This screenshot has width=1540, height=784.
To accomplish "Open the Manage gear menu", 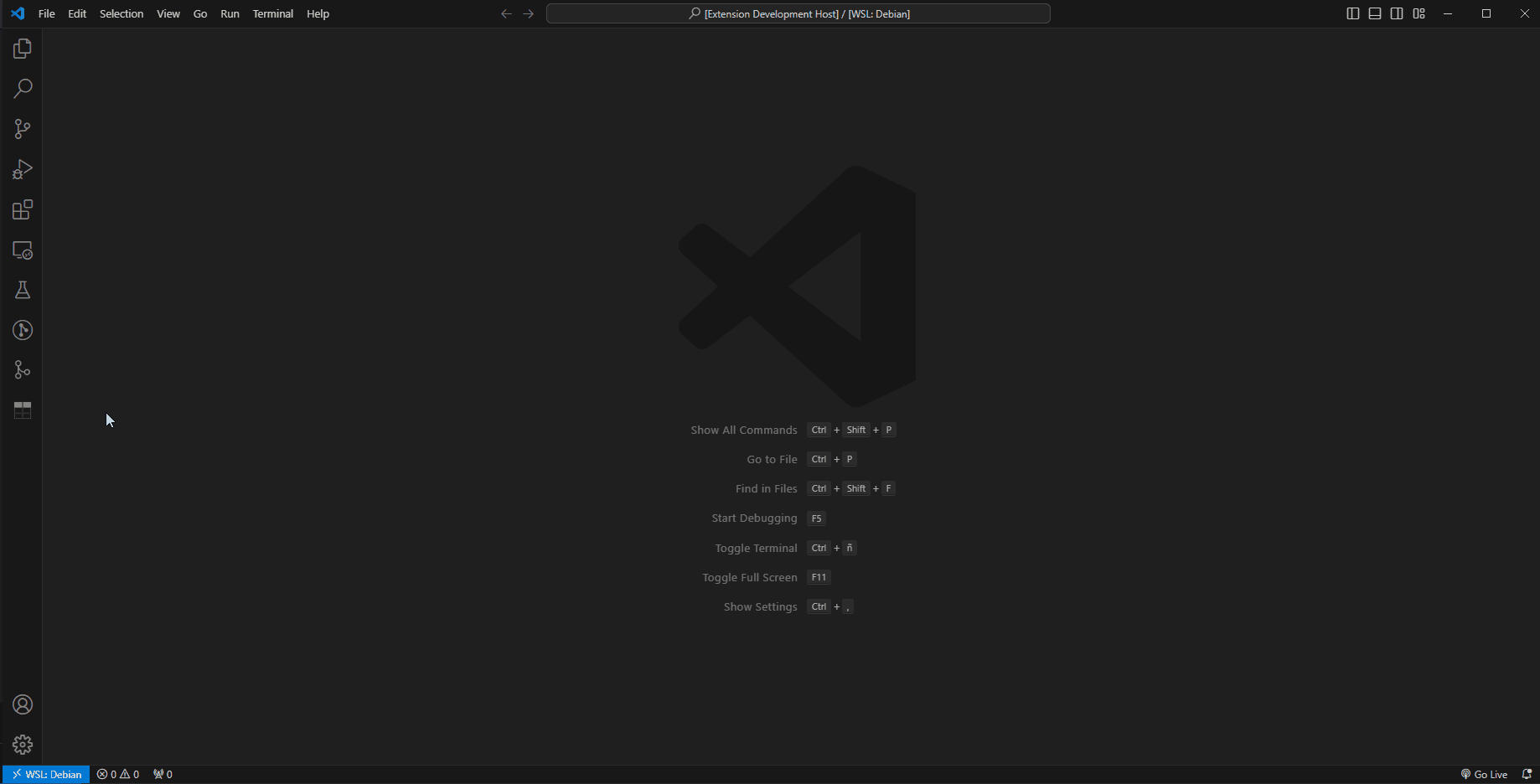I will [23, 745].
